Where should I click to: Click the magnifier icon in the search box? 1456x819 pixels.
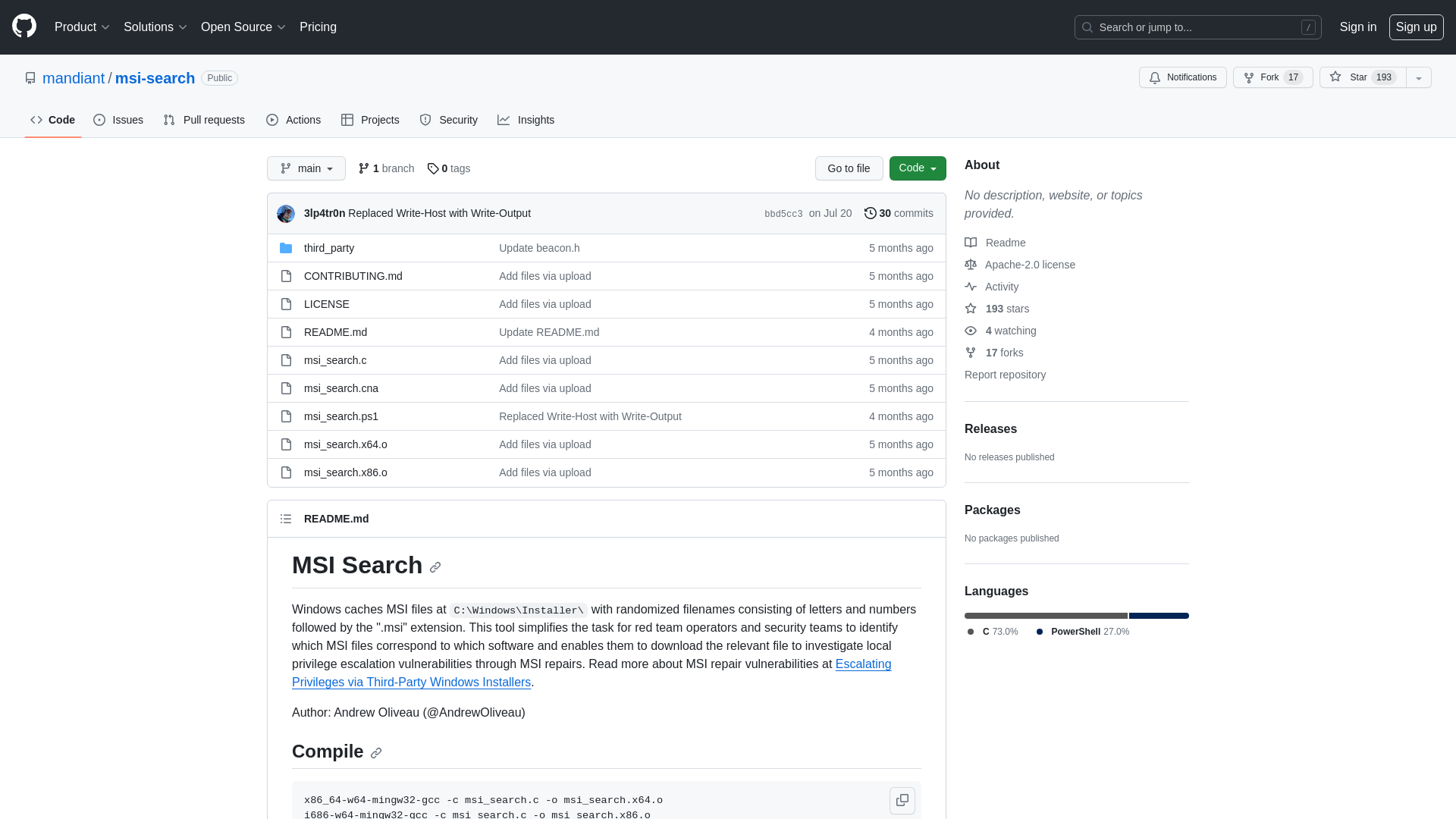pyautogui.click(x=1087, y=27)
